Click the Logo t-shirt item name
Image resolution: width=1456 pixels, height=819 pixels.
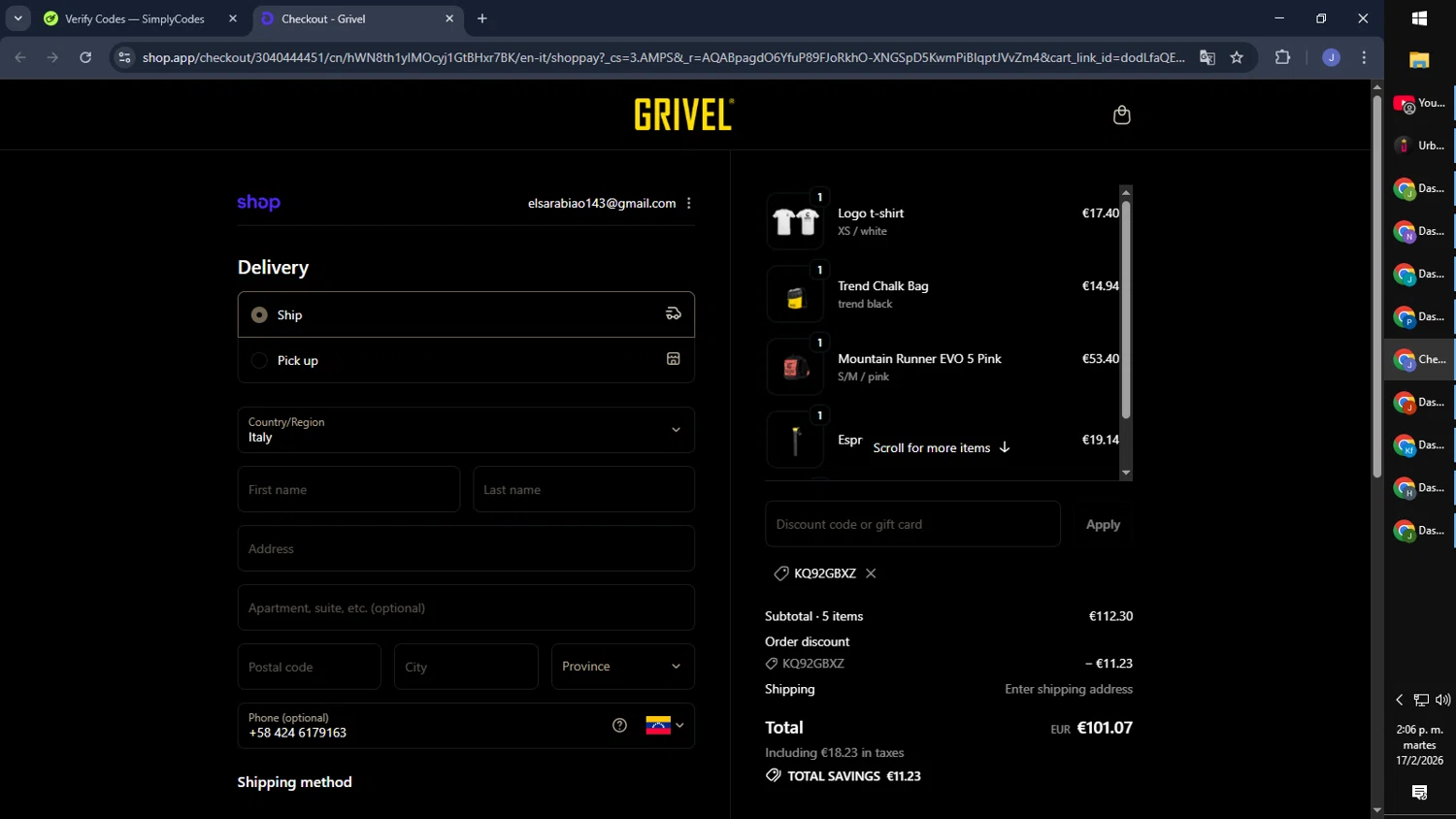click(x=871, y=213)
